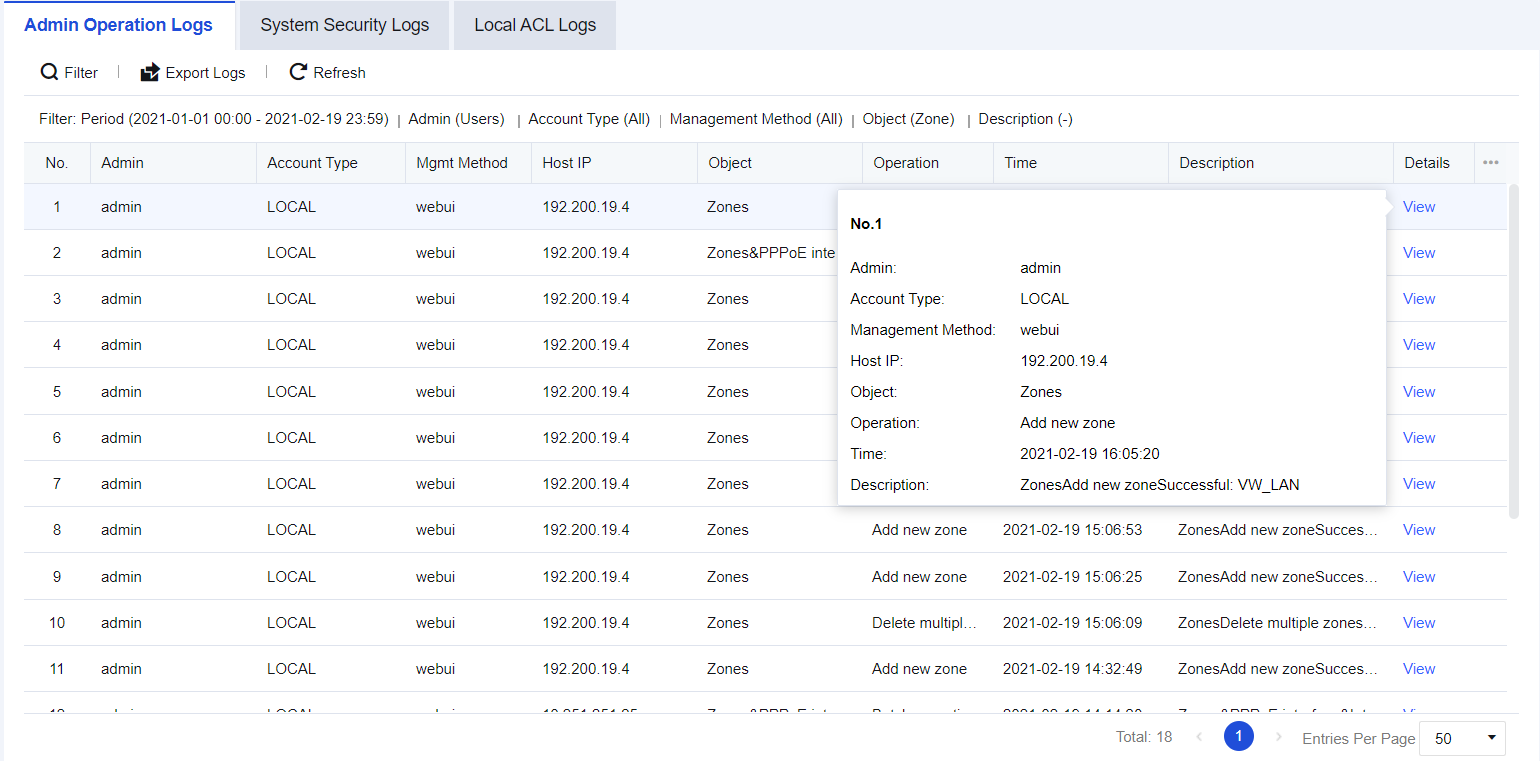Open the column options ellipsis icon
This screenshot has height=761, width=1540.
[x=1490, y=163]
